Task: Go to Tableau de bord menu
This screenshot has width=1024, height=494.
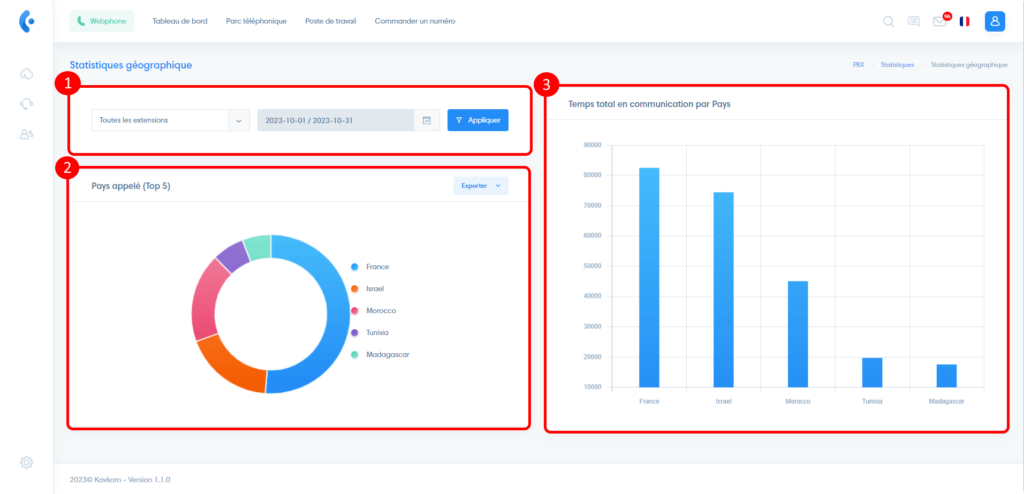Action: point(180,21)
